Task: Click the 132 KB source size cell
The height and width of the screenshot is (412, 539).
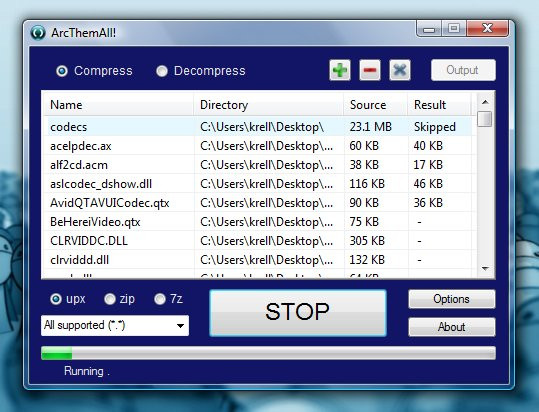Action: 367,259
